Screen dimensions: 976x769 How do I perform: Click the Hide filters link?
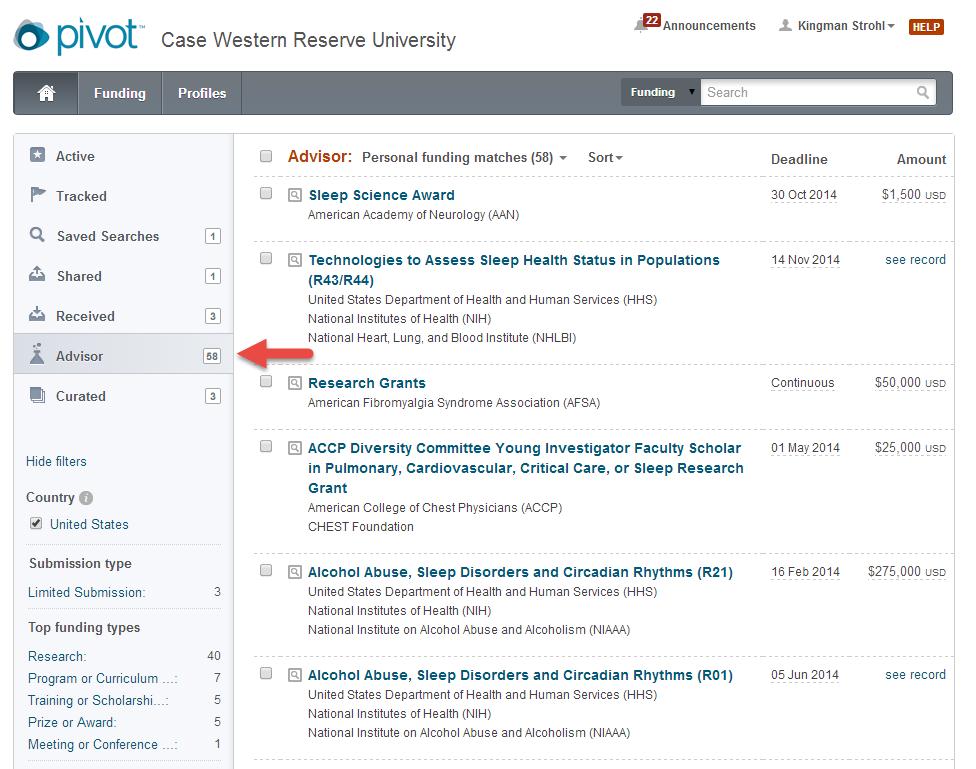tap(56, 461)
